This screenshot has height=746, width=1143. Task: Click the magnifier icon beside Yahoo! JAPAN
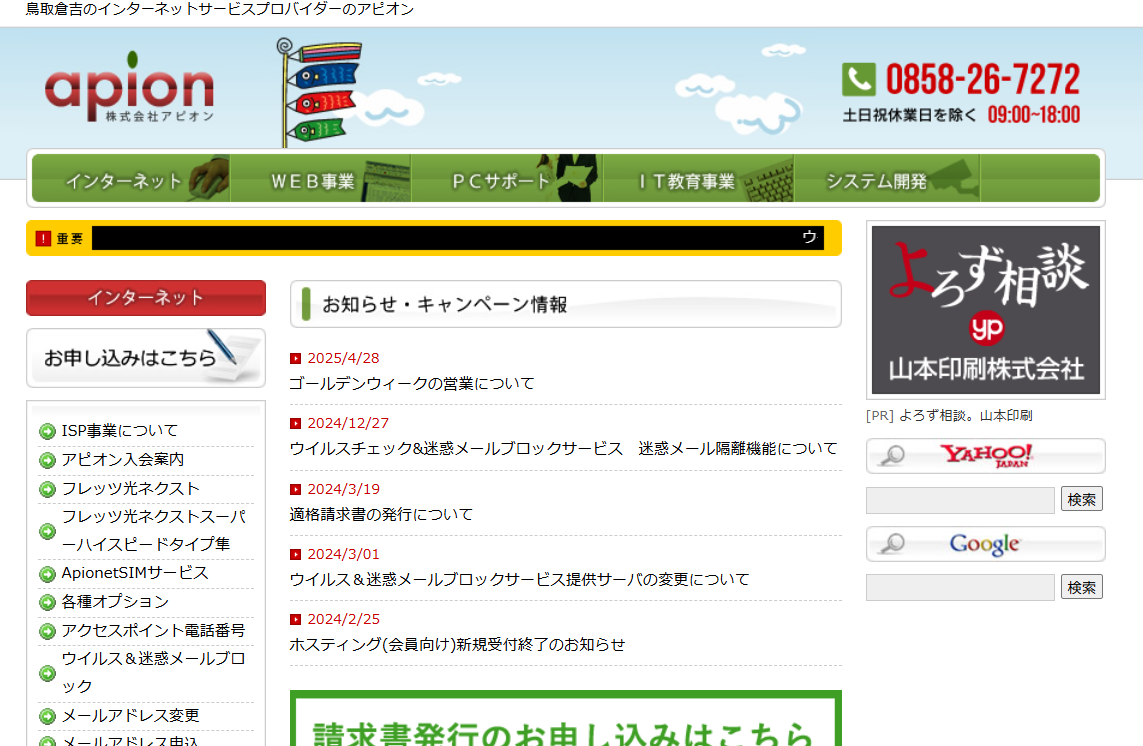(894, 456)
